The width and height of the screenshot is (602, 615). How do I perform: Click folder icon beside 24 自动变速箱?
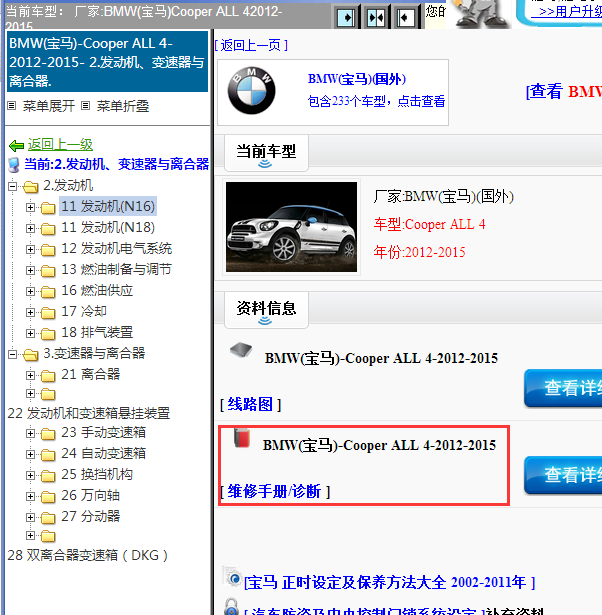[x=48, y=455]
